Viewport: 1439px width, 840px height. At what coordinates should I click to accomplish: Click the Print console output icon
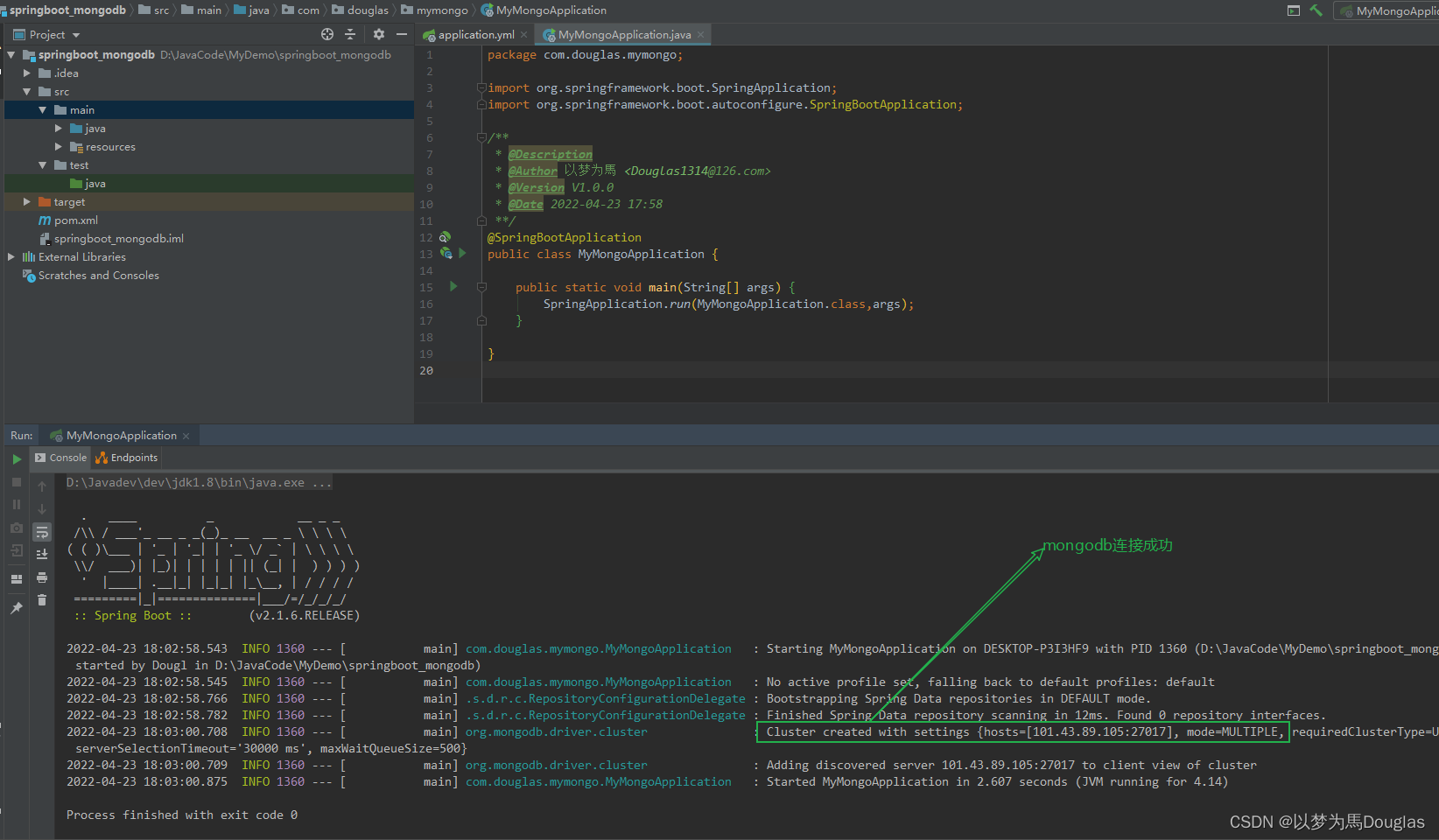pos(42,577)
